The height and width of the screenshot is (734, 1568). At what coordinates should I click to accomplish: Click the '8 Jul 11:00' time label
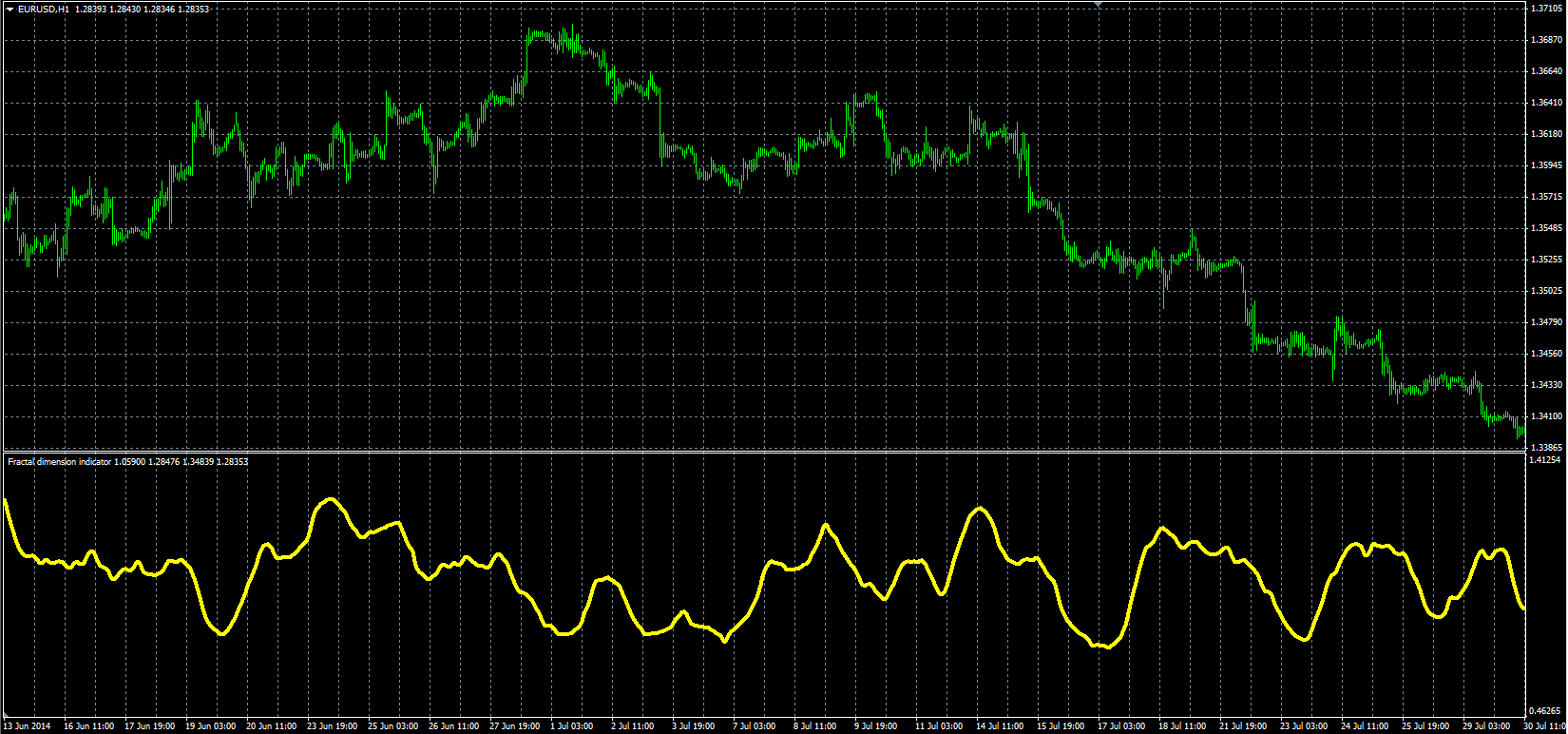pos(817,726)
